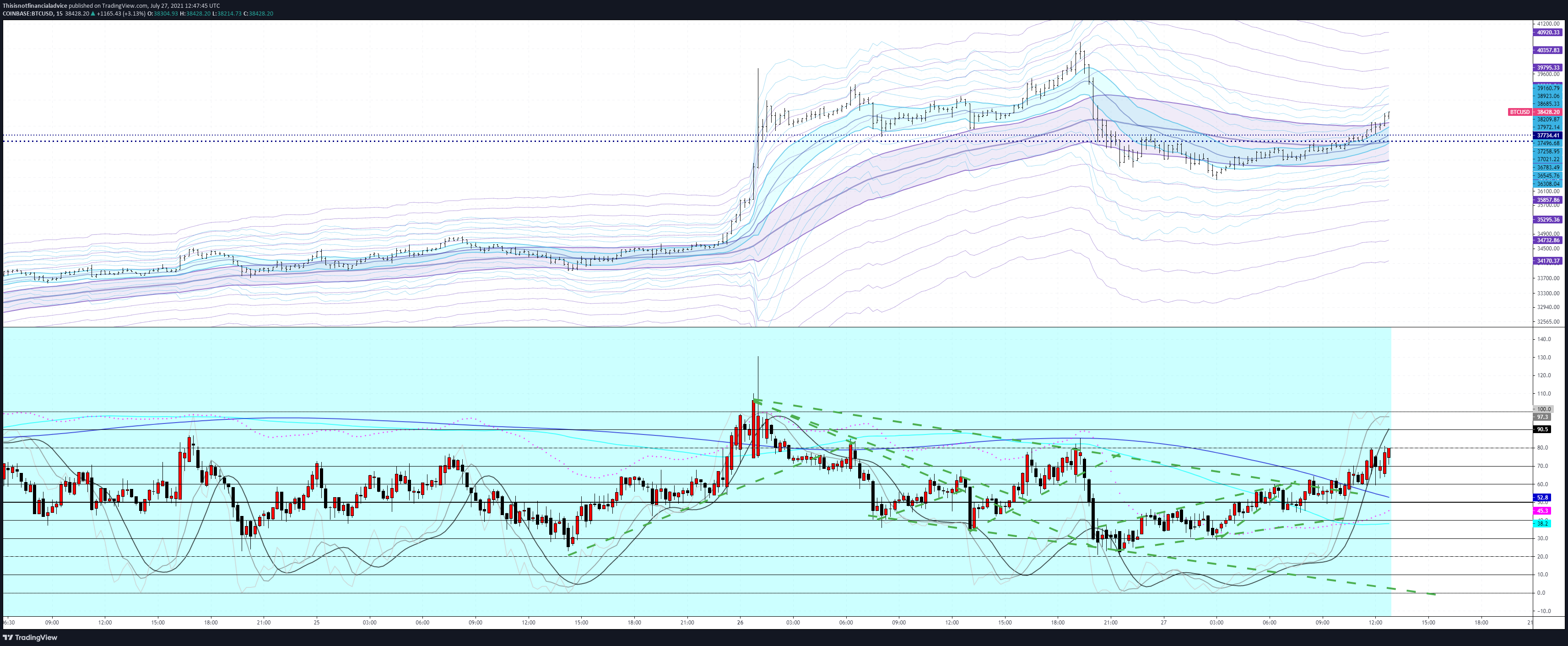The height and width of the screenshot is (646, 1568).
Task: Click the blue 37258.95 level label
Action: click(x=1548, y=151)
